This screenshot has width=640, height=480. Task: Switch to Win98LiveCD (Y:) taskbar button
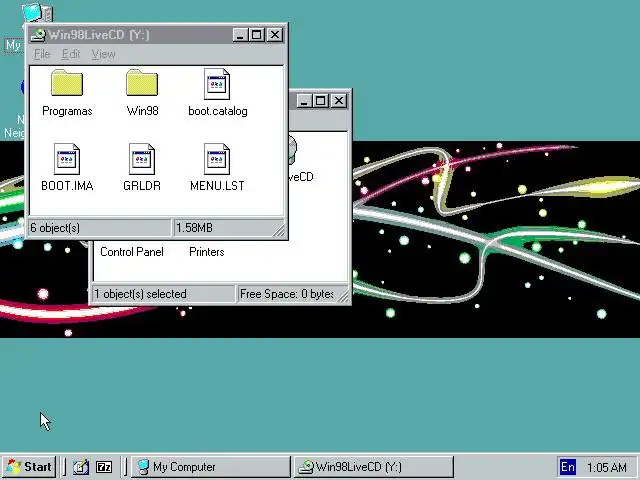373,467
